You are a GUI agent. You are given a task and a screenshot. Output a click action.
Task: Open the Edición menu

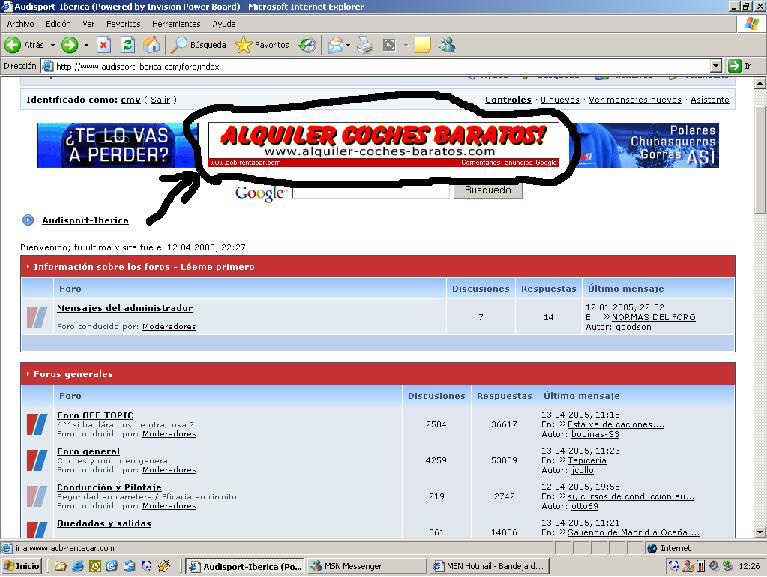point(57,23)
